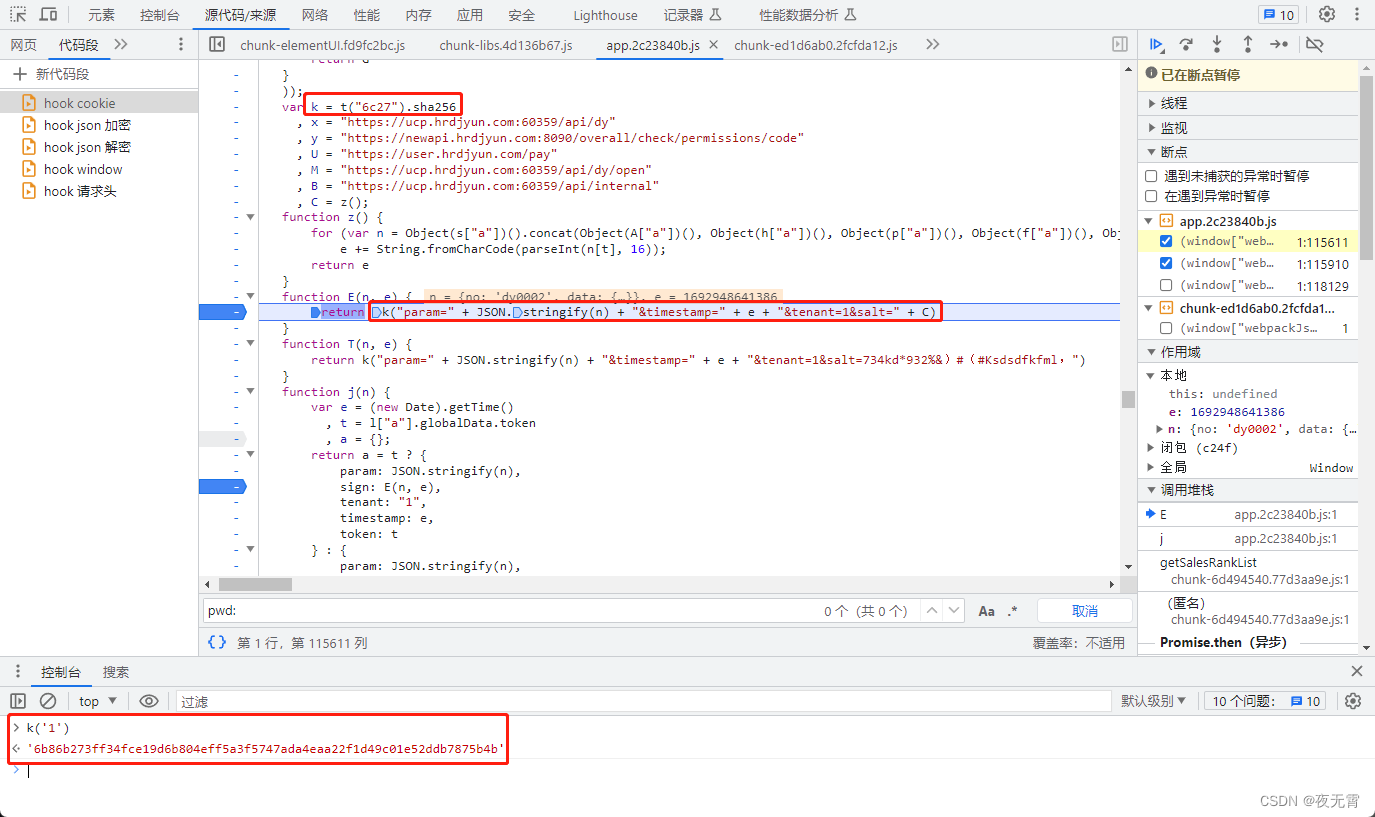Enable pause on uncaught exceptions checkbox
The height and width of the screenshot is (817, 1375).
1151,176
